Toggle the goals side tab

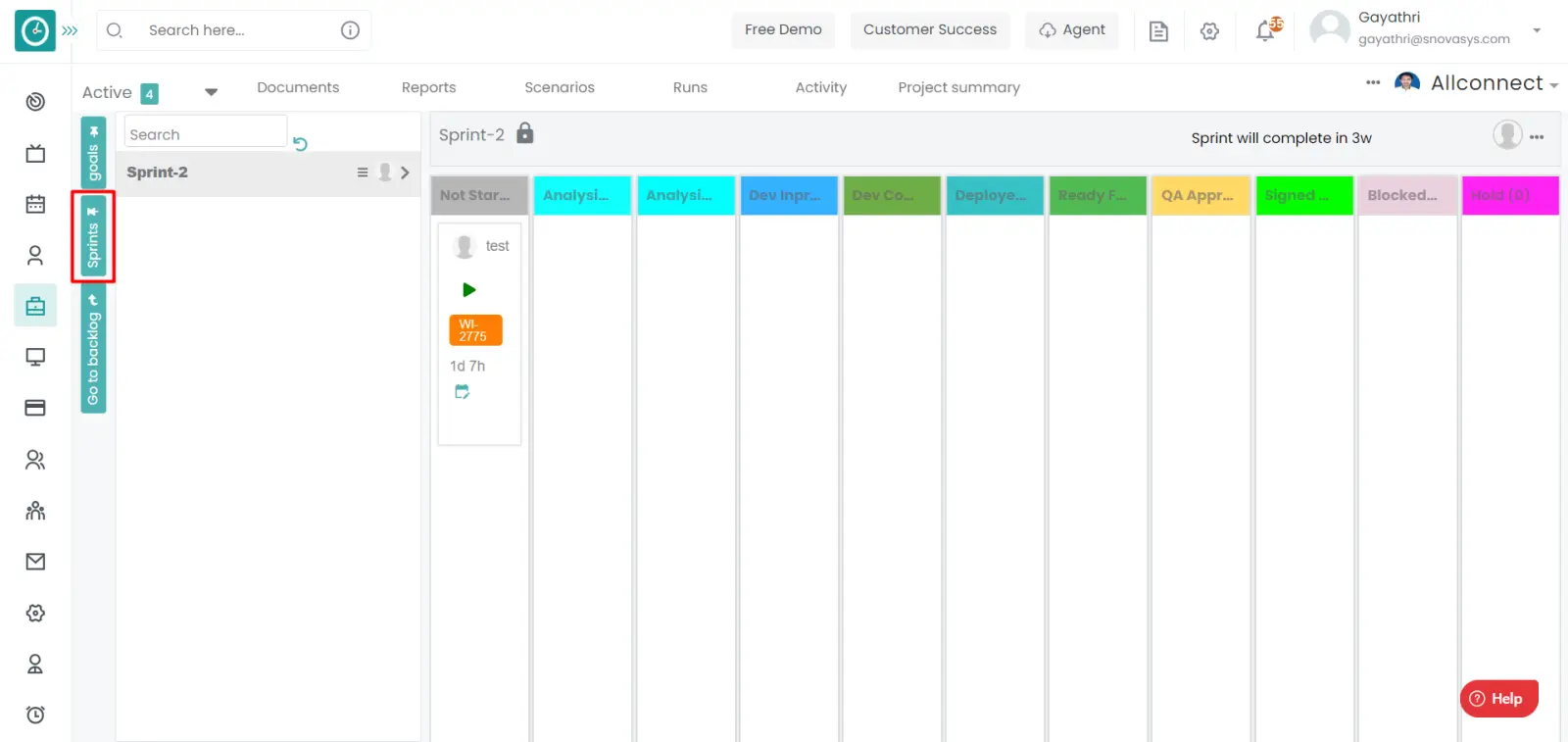pos(93,153)
